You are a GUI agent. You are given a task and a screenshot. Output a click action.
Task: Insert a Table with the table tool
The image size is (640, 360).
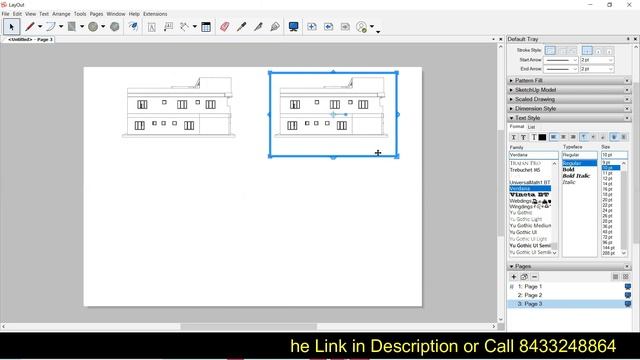[x=206, y=27]
